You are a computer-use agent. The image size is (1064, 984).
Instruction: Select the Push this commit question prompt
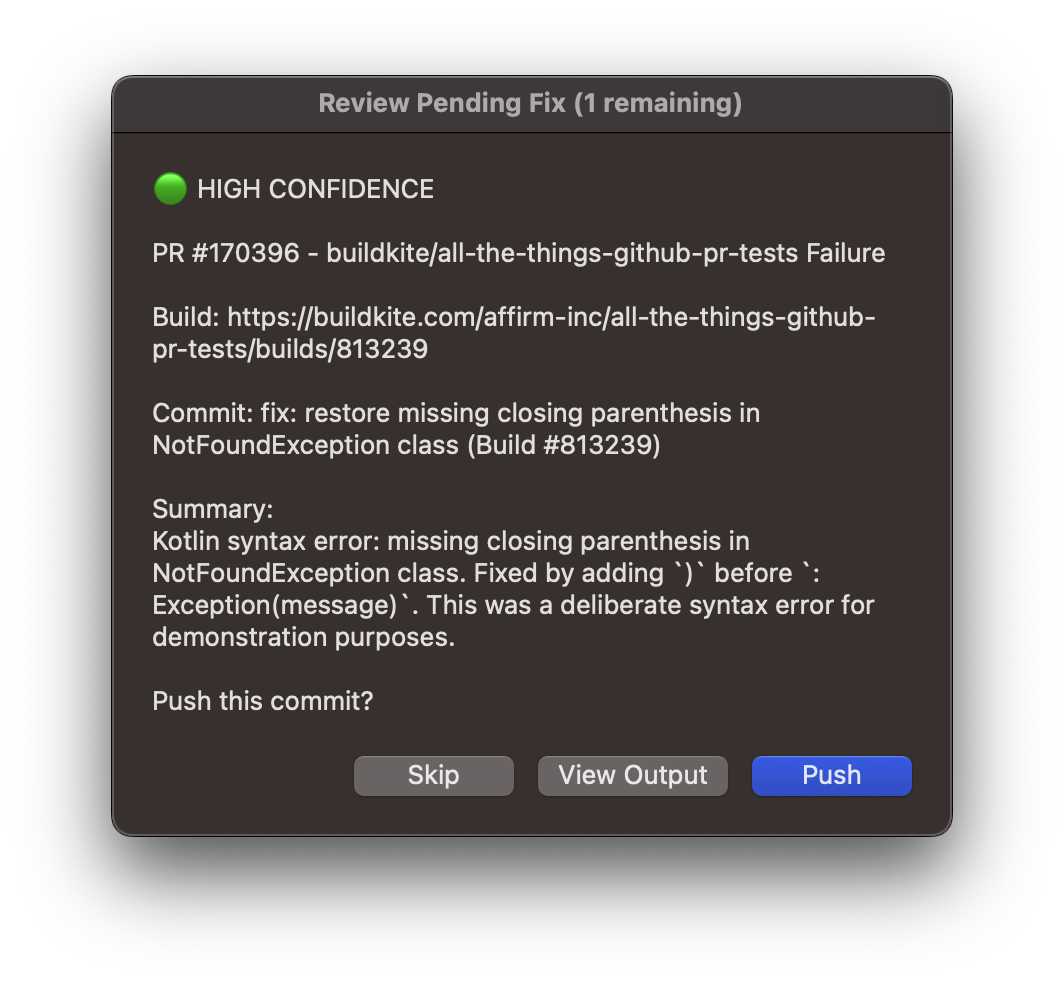click(x=264, y=701)
